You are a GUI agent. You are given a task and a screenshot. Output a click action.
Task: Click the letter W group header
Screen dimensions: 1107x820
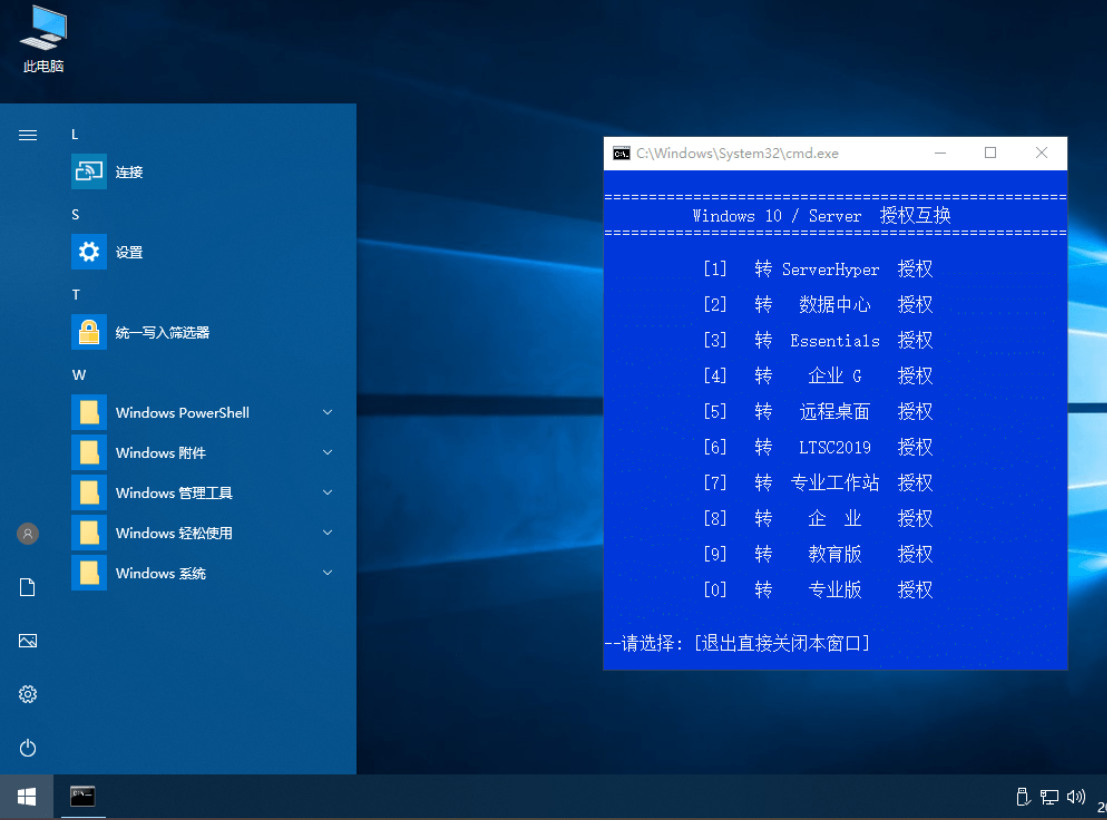79,375
